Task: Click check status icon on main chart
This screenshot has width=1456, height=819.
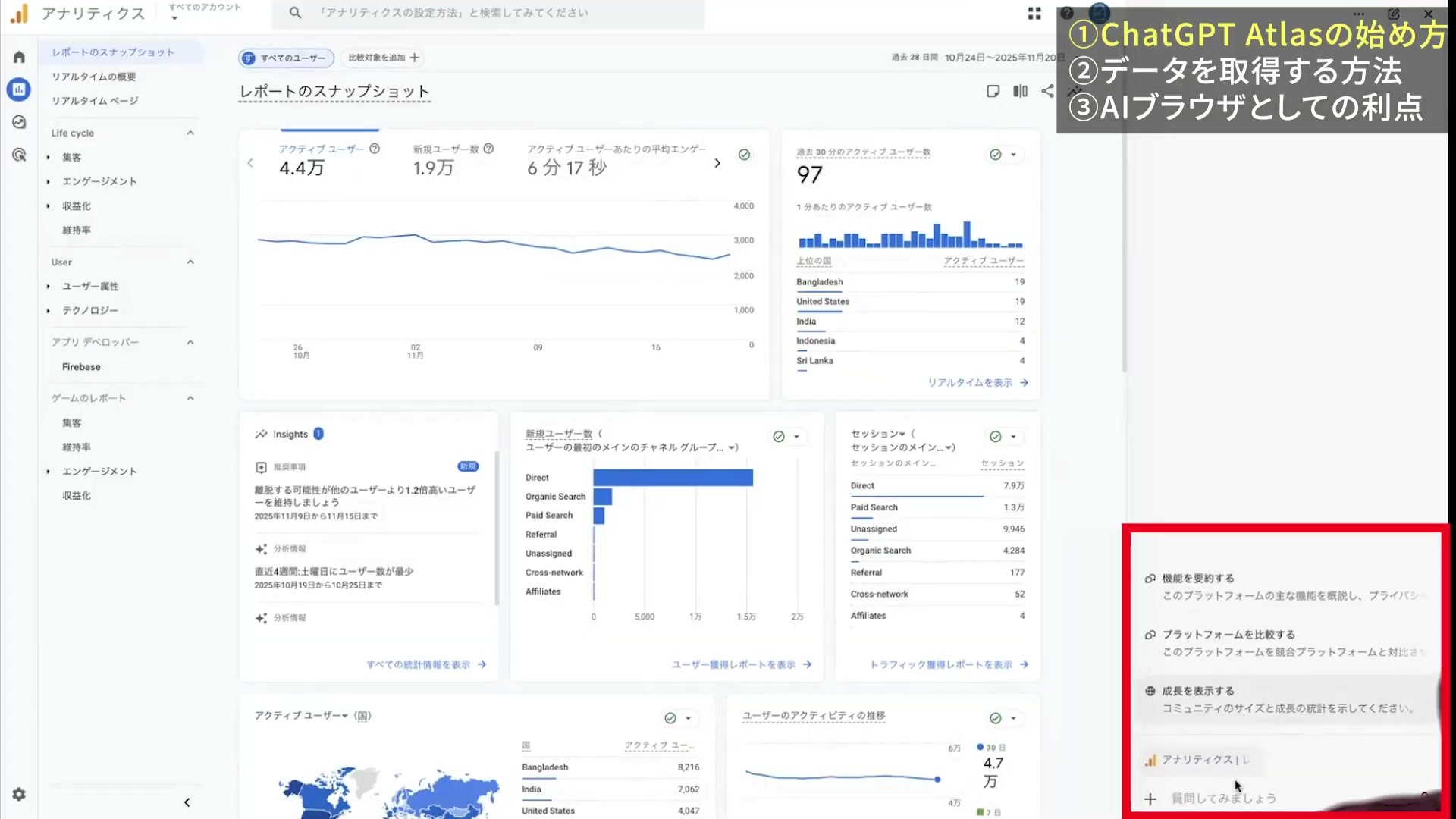Action: (x=744, y=155)
